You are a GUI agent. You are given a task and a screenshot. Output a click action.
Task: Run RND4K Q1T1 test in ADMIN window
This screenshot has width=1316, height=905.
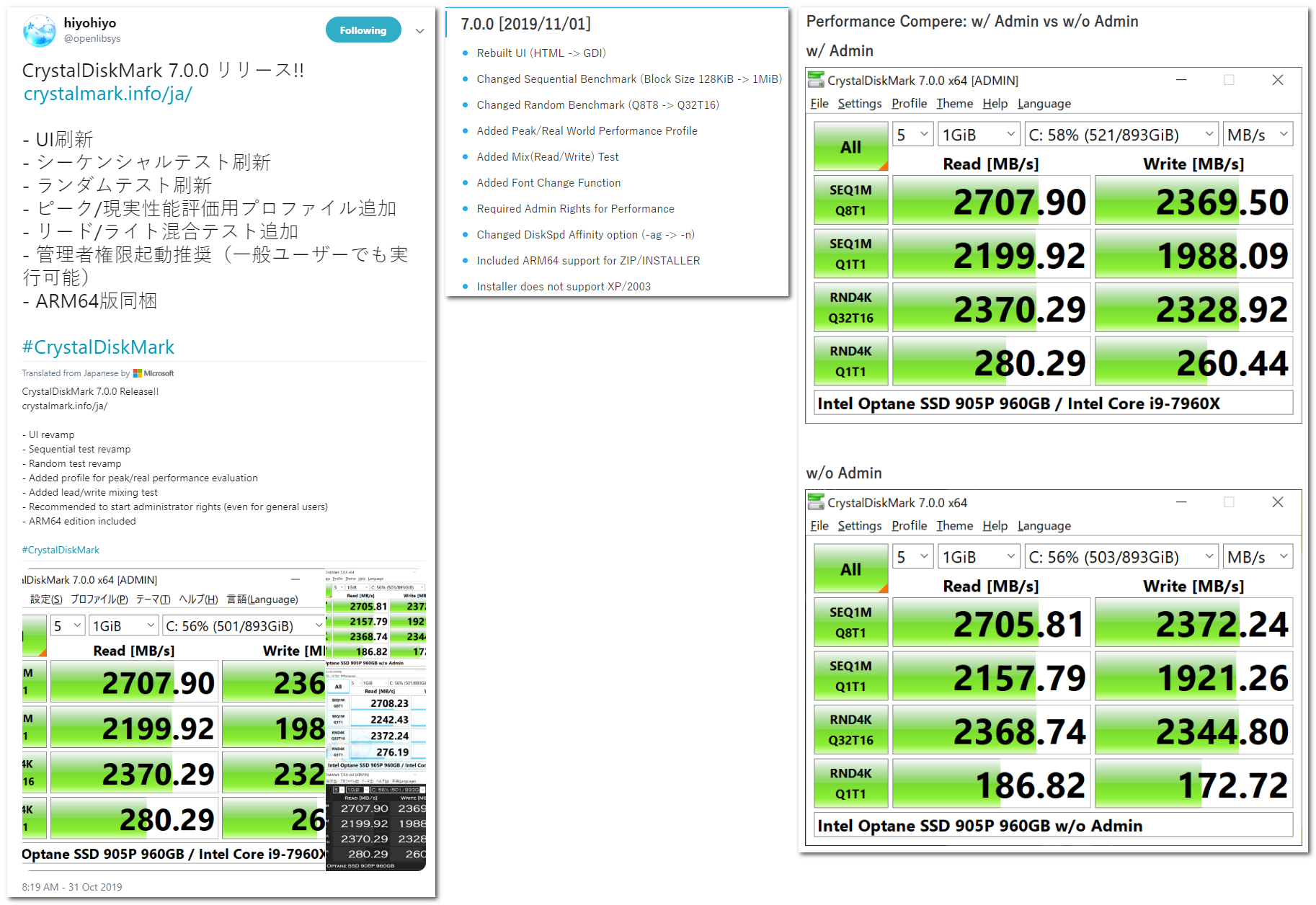[x=851, y=361]
